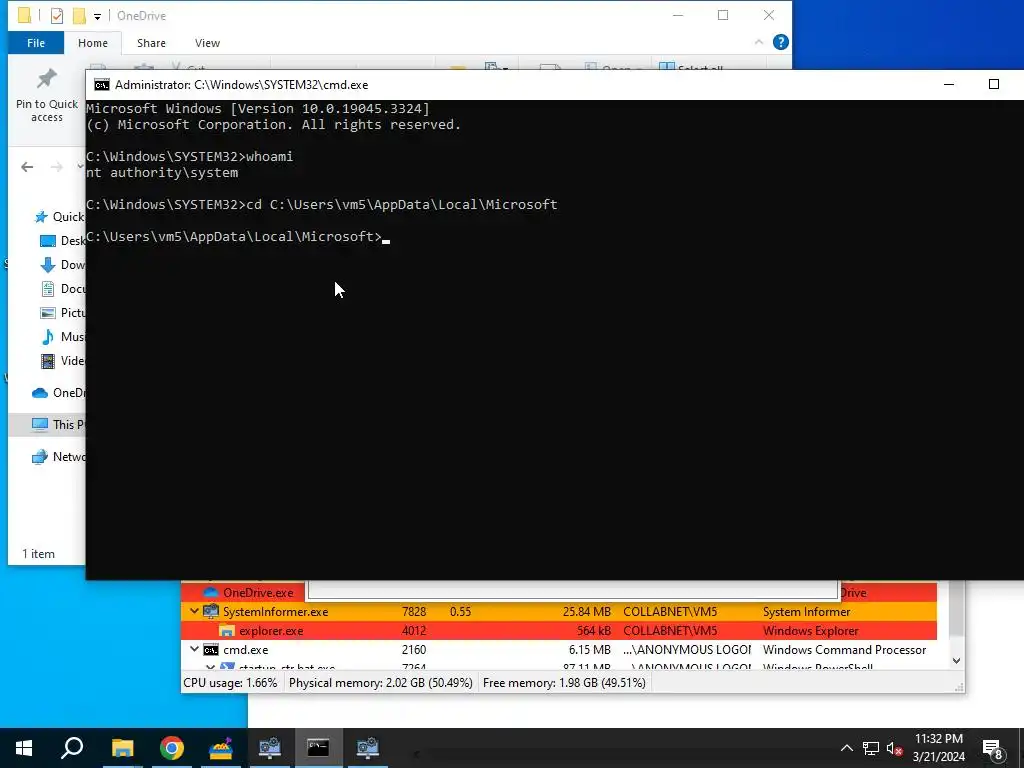Maximize the cmd.exe window
Viewport: 1024px width, 768px height.
click(x=993, y=84)
